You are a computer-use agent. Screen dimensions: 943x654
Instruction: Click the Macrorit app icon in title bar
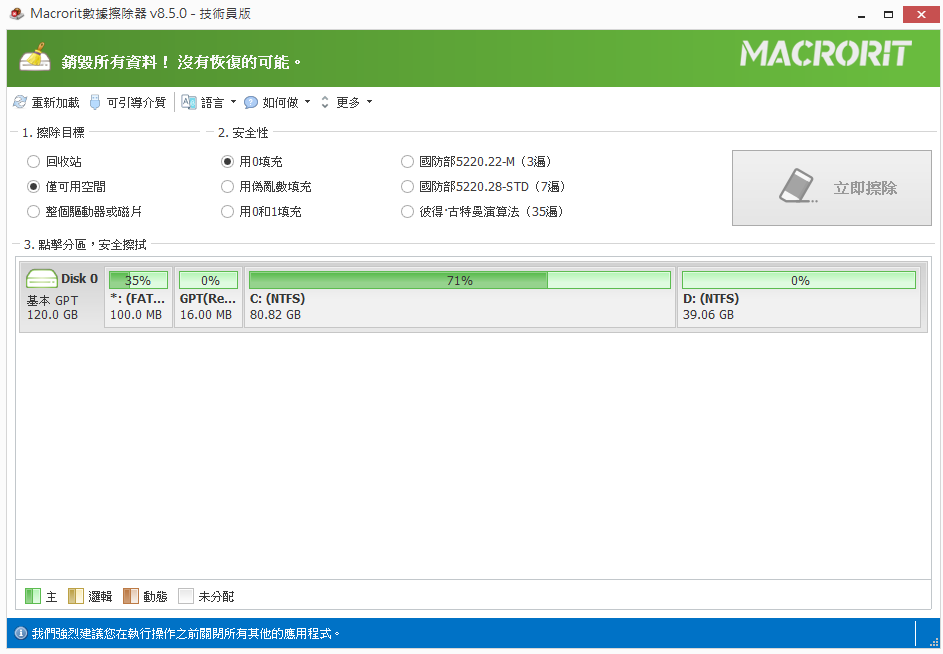point(15,14)
